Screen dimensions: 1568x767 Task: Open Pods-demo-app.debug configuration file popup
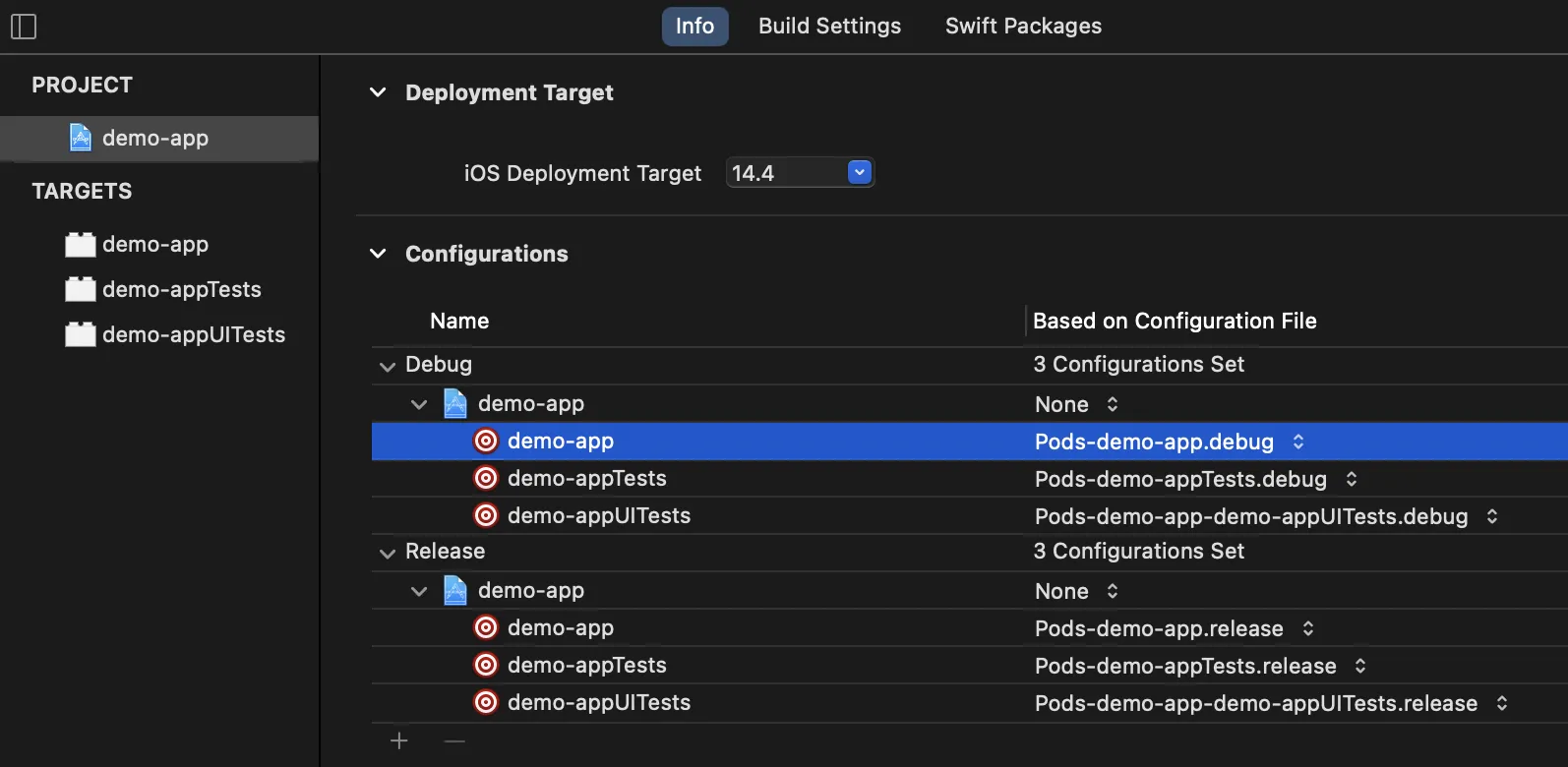coord(1297,442)
